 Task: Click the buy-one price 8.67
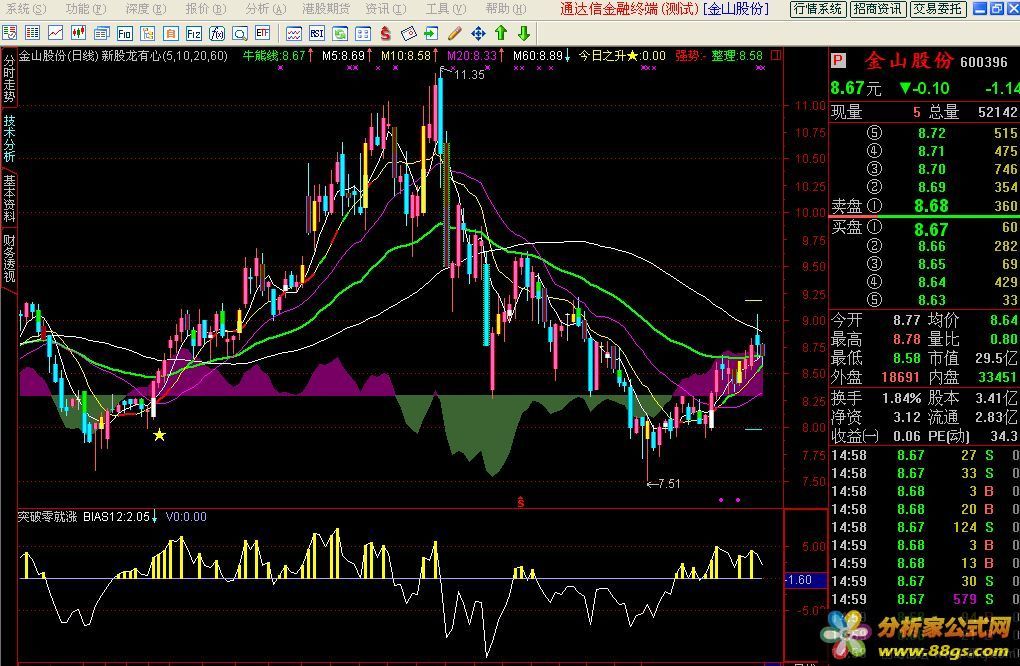click(x=931, y=229)
